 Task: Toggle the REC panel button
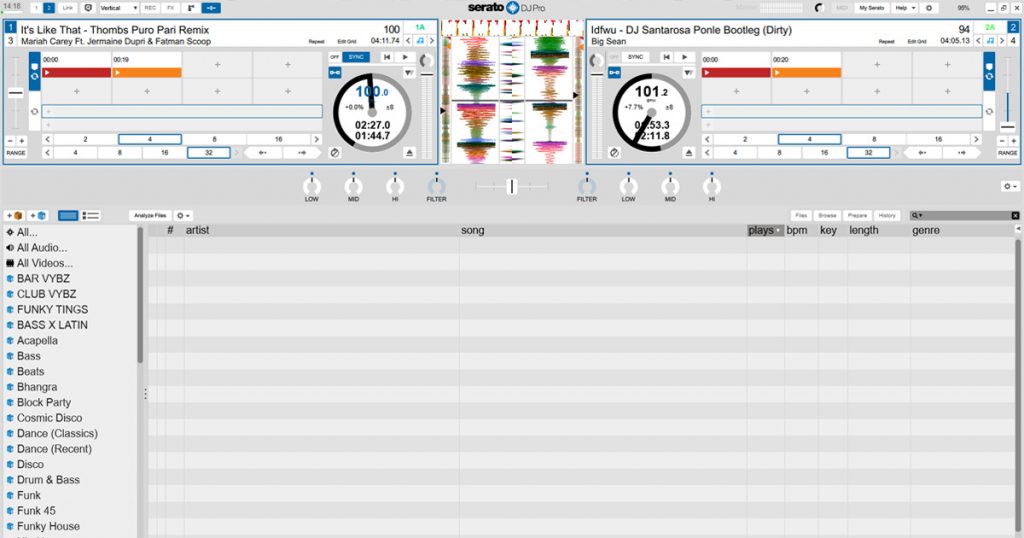[149, 7]
